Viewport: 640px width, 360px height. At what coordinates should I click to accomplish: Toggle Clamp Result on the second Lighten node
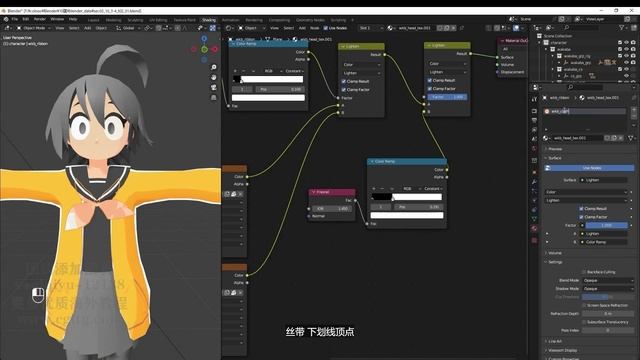pyautogui.click(x=429, y=80)
